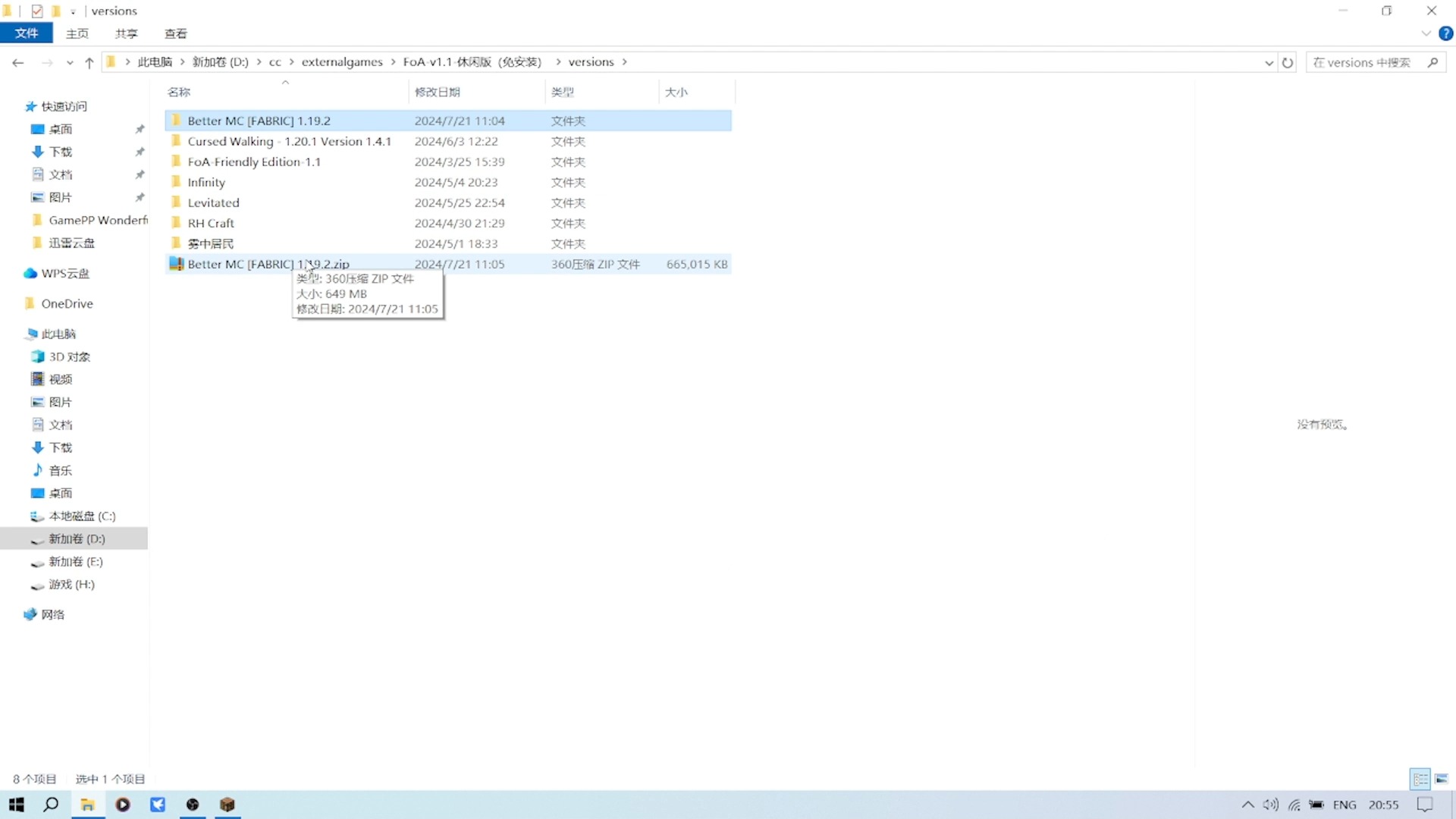Click the properties checkmark quick access icon

(36, 11)
